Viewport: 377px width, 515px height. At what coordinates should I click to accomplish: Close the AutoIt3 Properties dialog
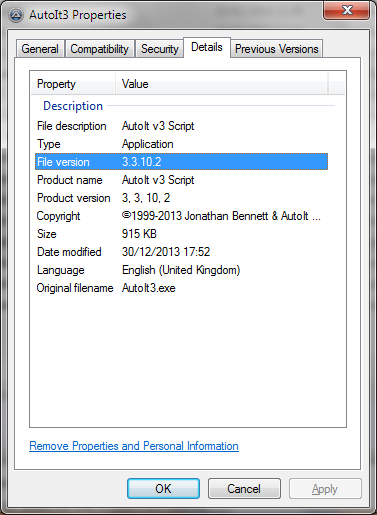pyautogui.click(x=347, y=10)
